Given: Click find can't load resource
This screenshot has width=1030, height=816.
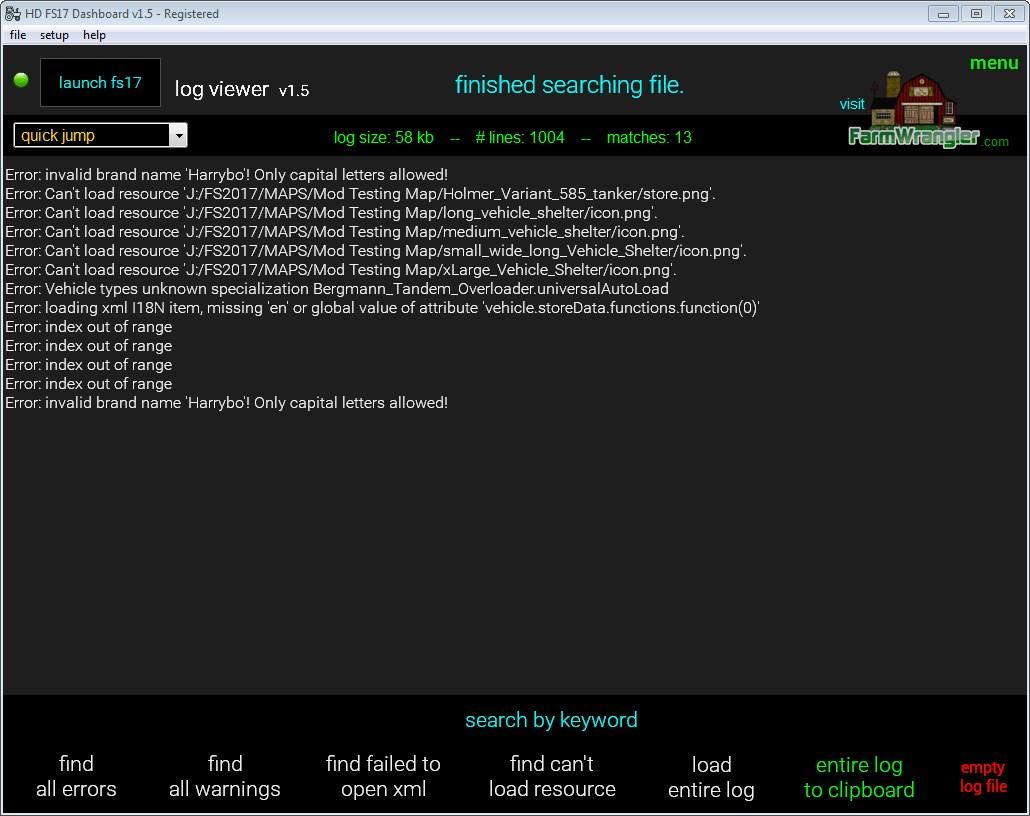Looking at the screenshot, I should click(552, 776).
